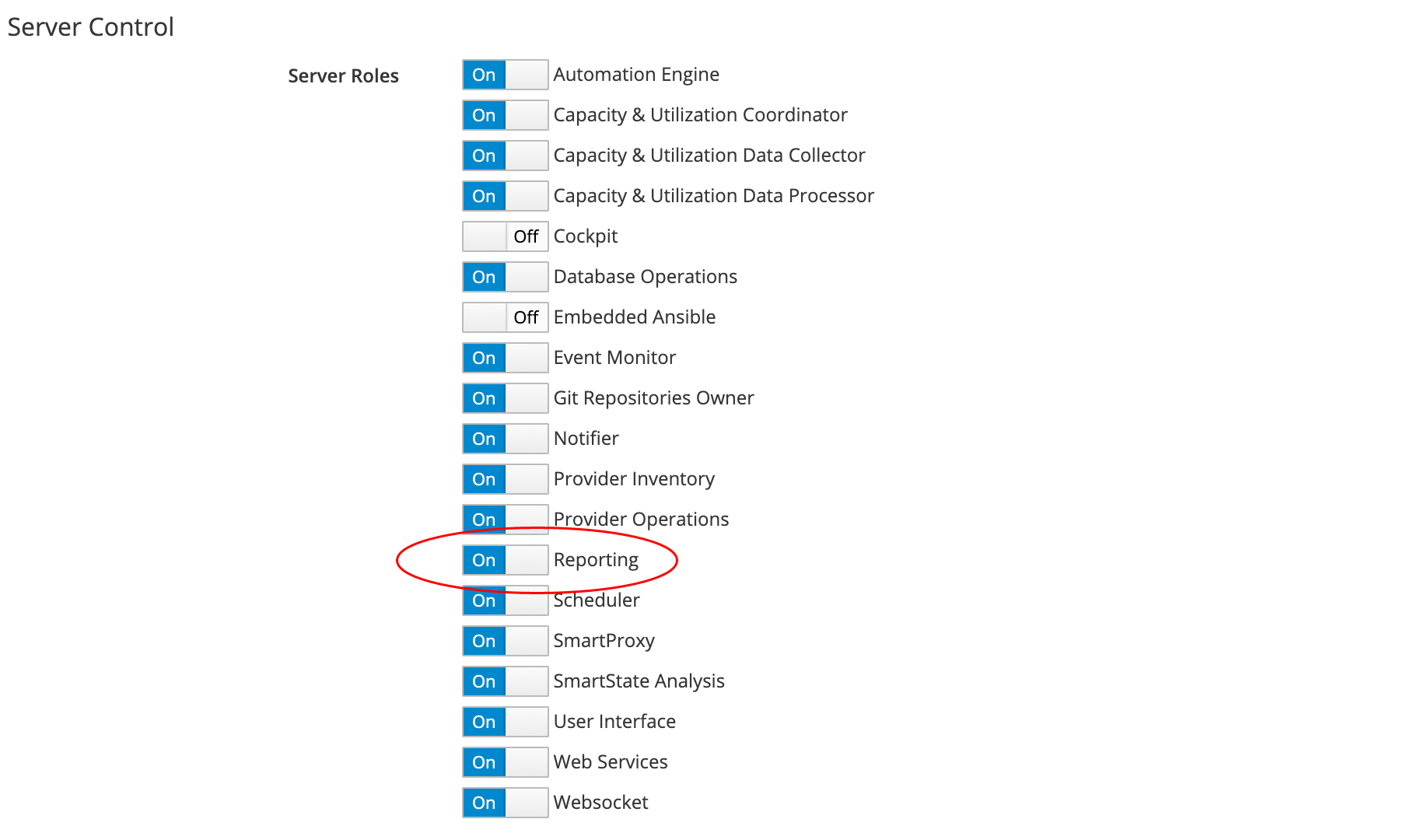Disable the Database Operations role

pyautogui.click(x=505, y=277)
